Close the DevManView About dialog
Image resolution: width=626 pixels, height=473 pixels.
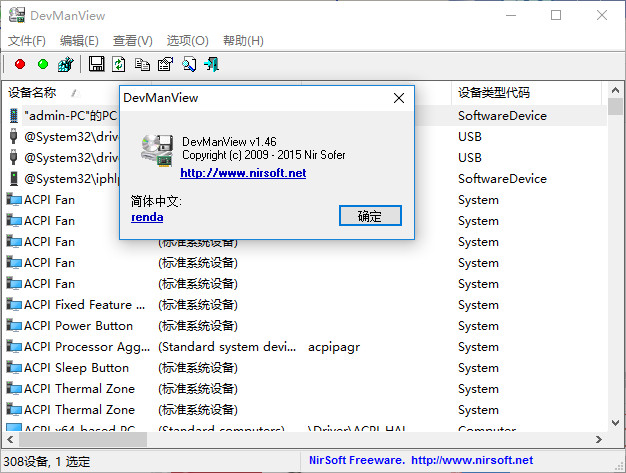pyautogui.click(x=398, y=98)
